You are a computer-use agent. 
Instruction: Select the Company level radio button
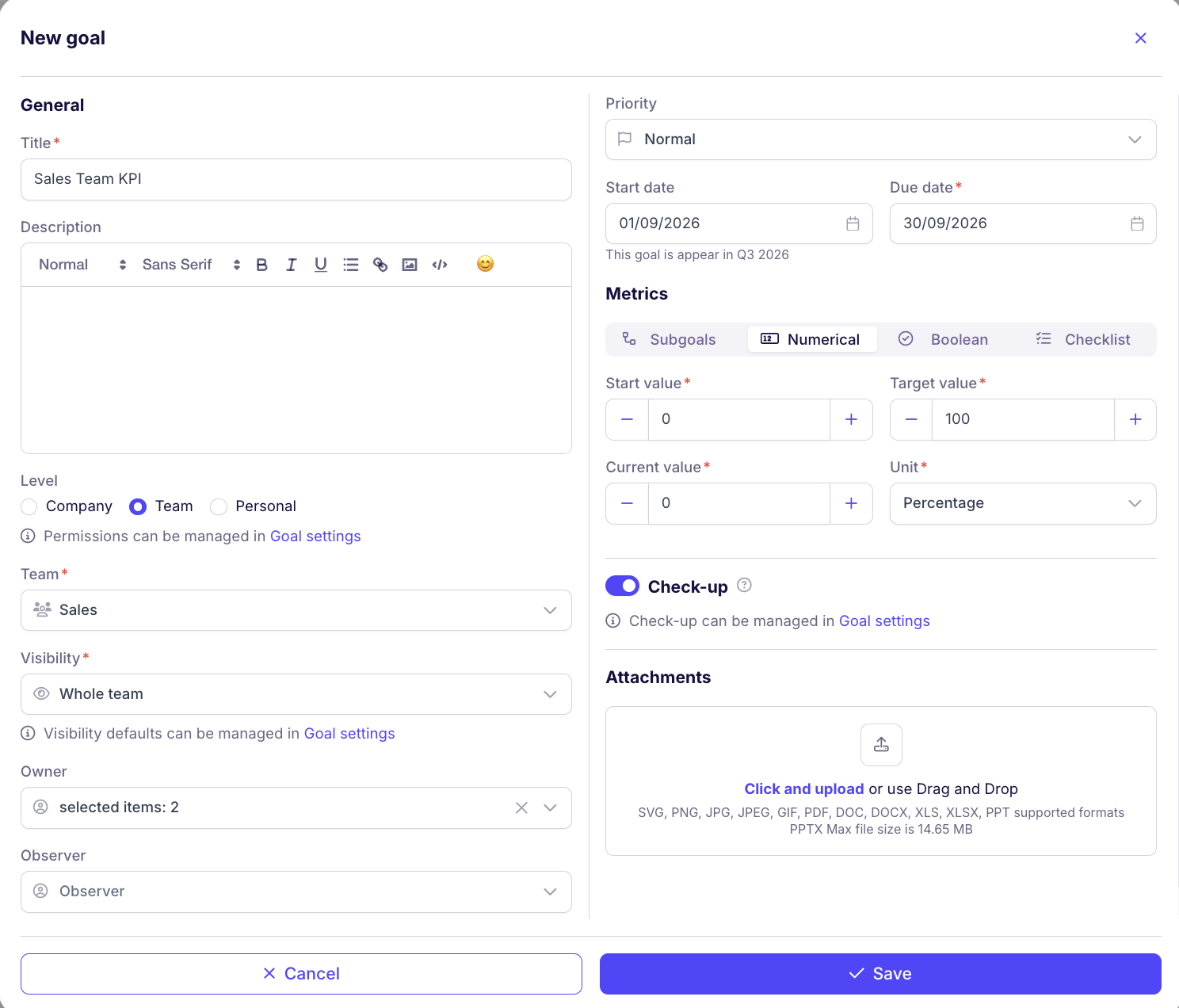tap(29, 506)
